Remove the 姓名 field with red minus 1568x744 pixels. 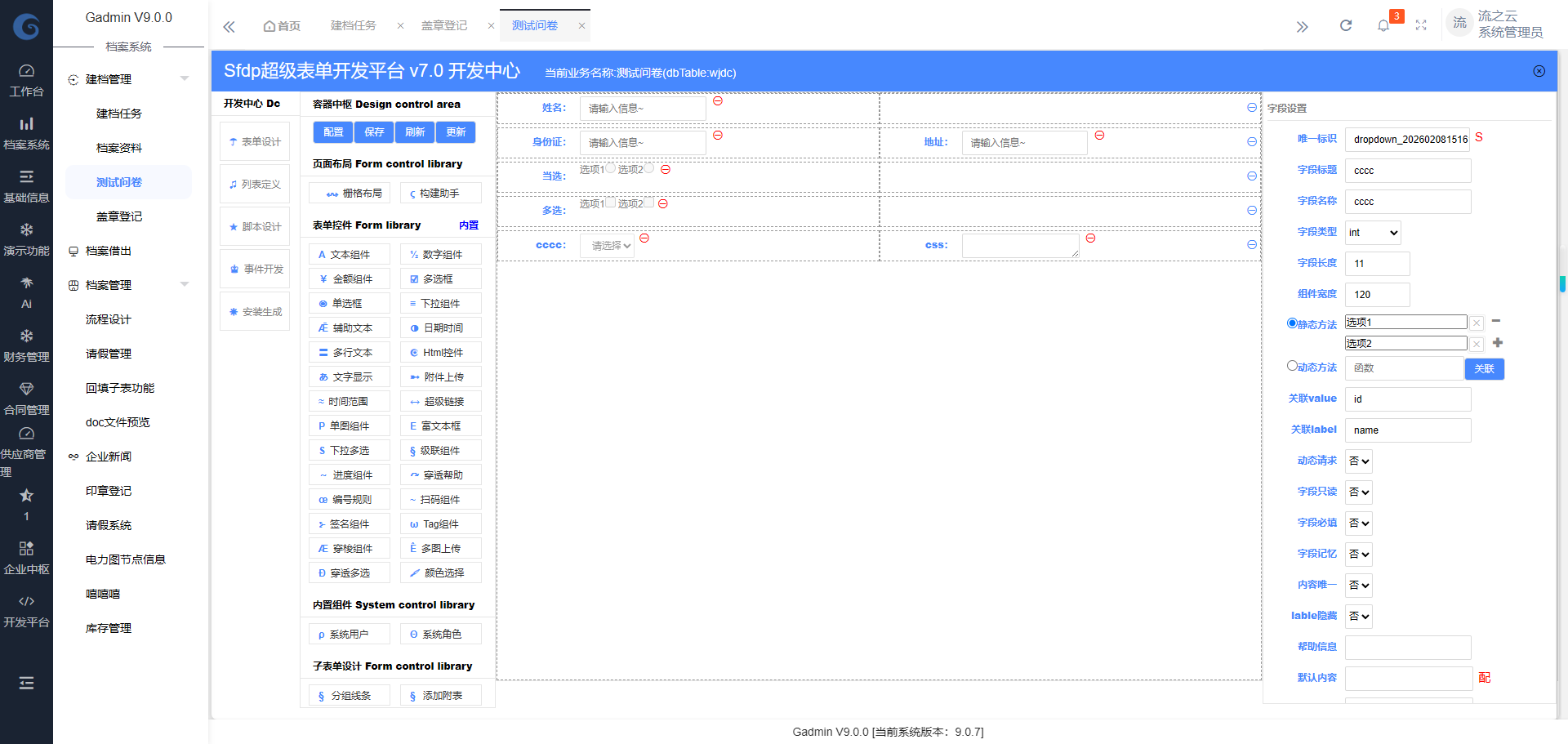coord(718,101)
